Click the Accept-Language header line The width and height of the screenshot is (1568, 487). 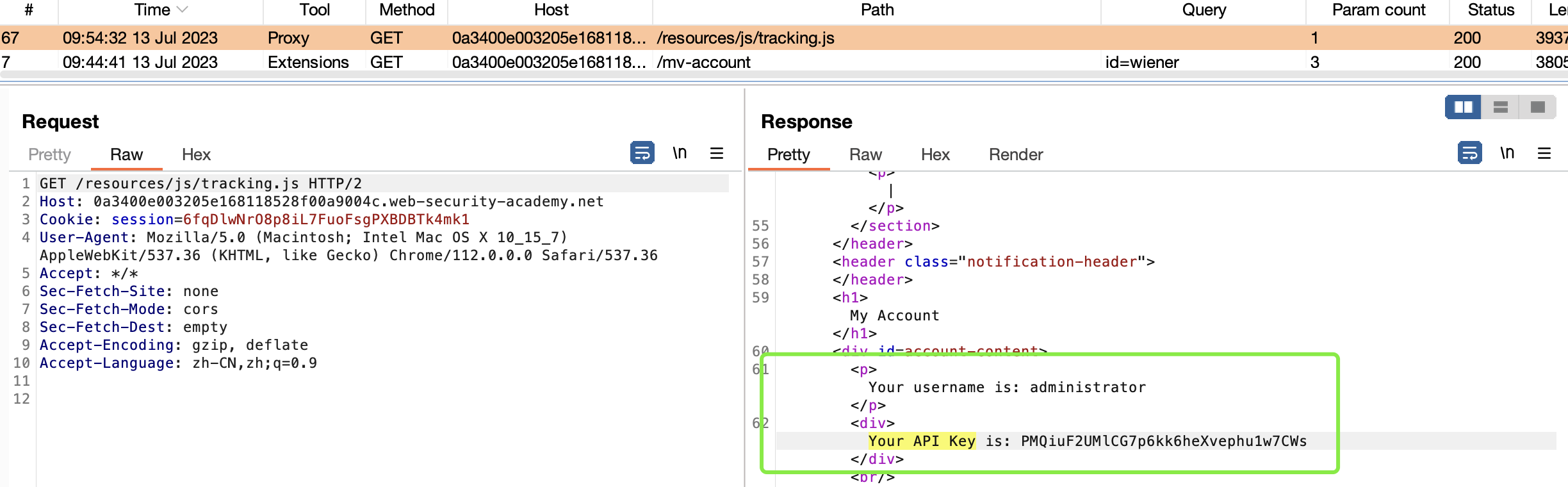click(x=178, y=363)
